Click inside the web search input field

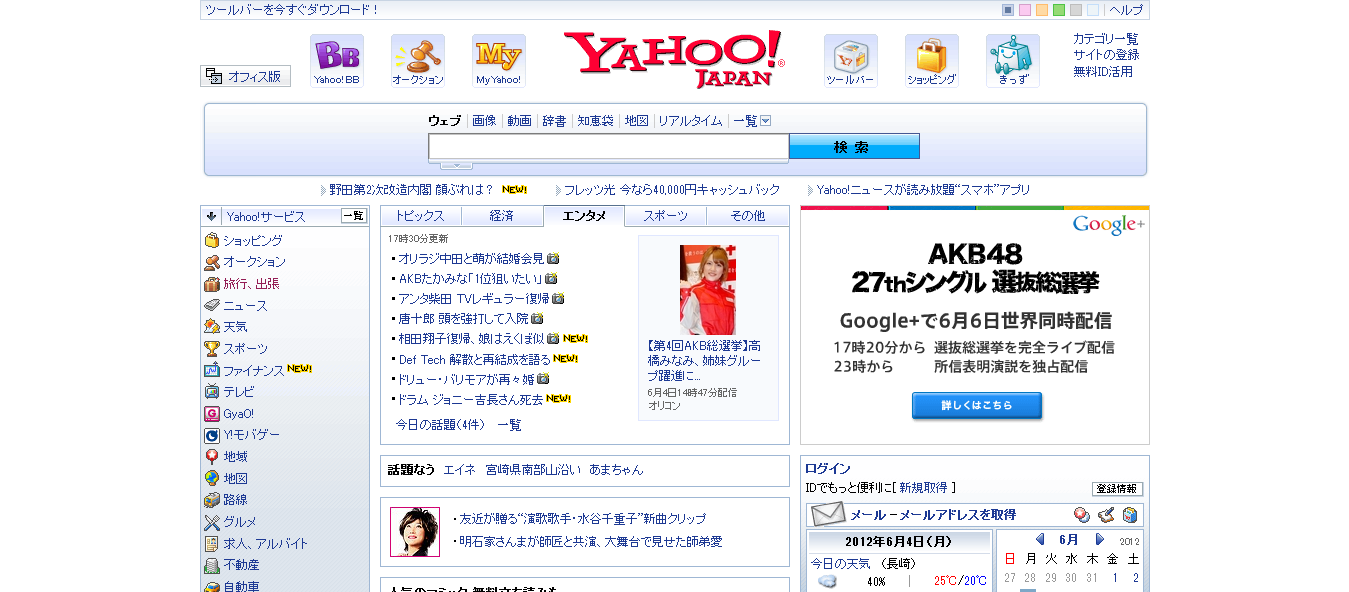[x=609, y=147]
